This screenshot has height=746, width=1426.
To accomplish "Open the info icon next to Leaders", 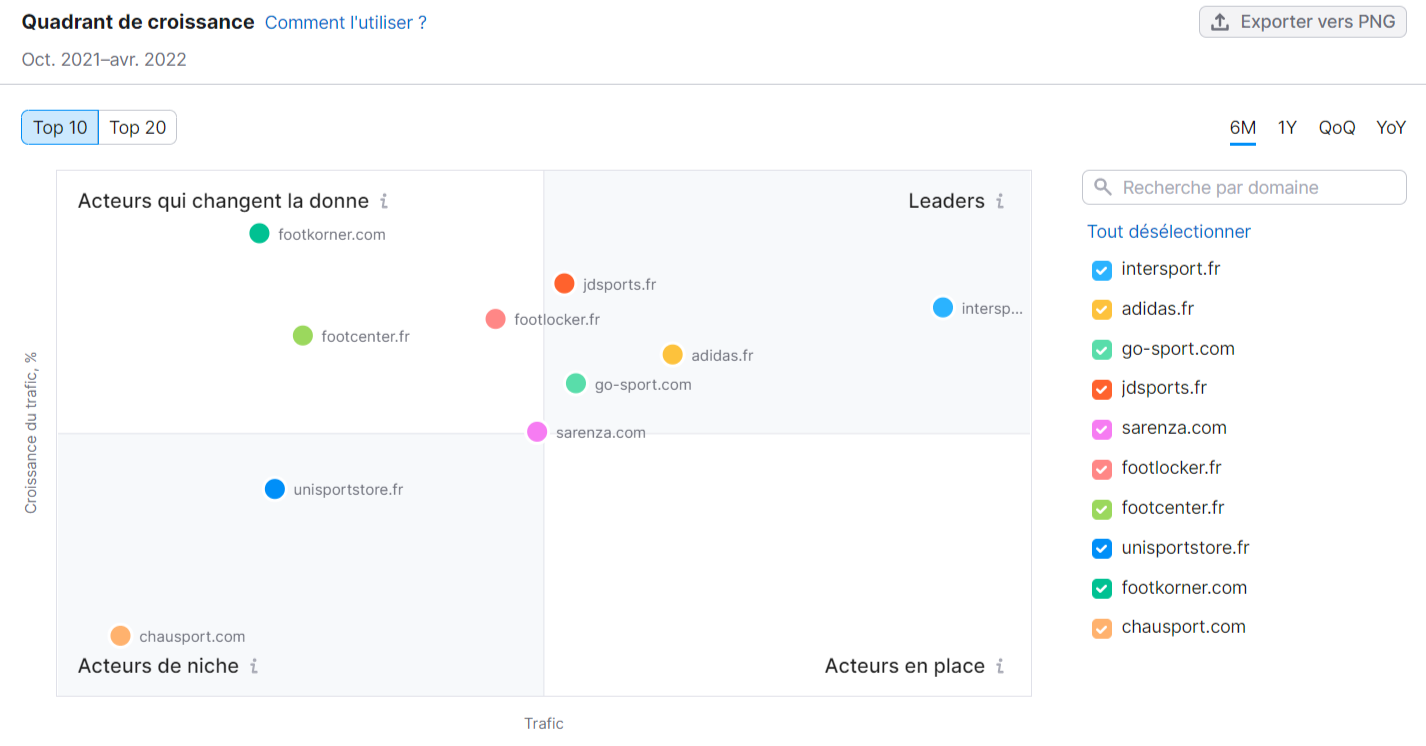I will pyautogui.click(x=999, y=200).
